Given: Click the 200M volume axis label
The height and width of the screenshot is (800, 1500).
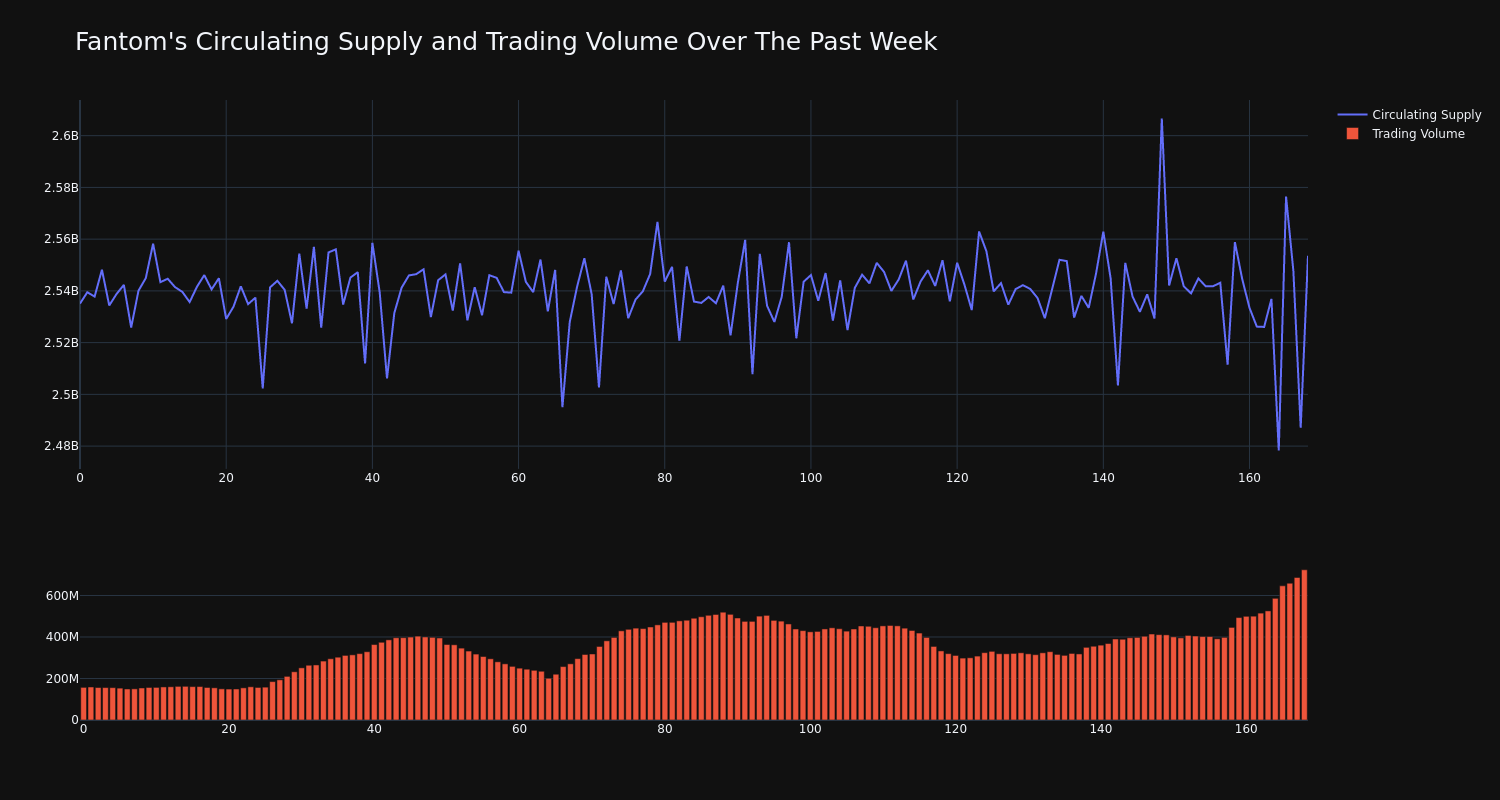Looking at the screenshot, I should click(x=62, y=679).
